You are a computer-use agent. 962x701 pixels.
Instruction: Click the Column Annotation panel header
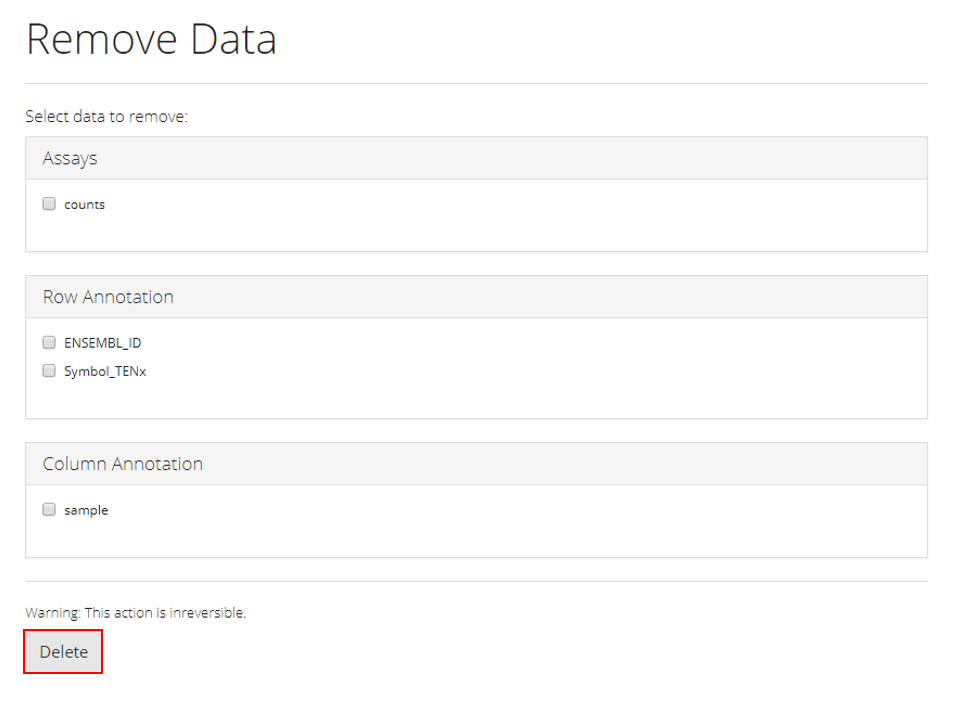click(476, 464)
